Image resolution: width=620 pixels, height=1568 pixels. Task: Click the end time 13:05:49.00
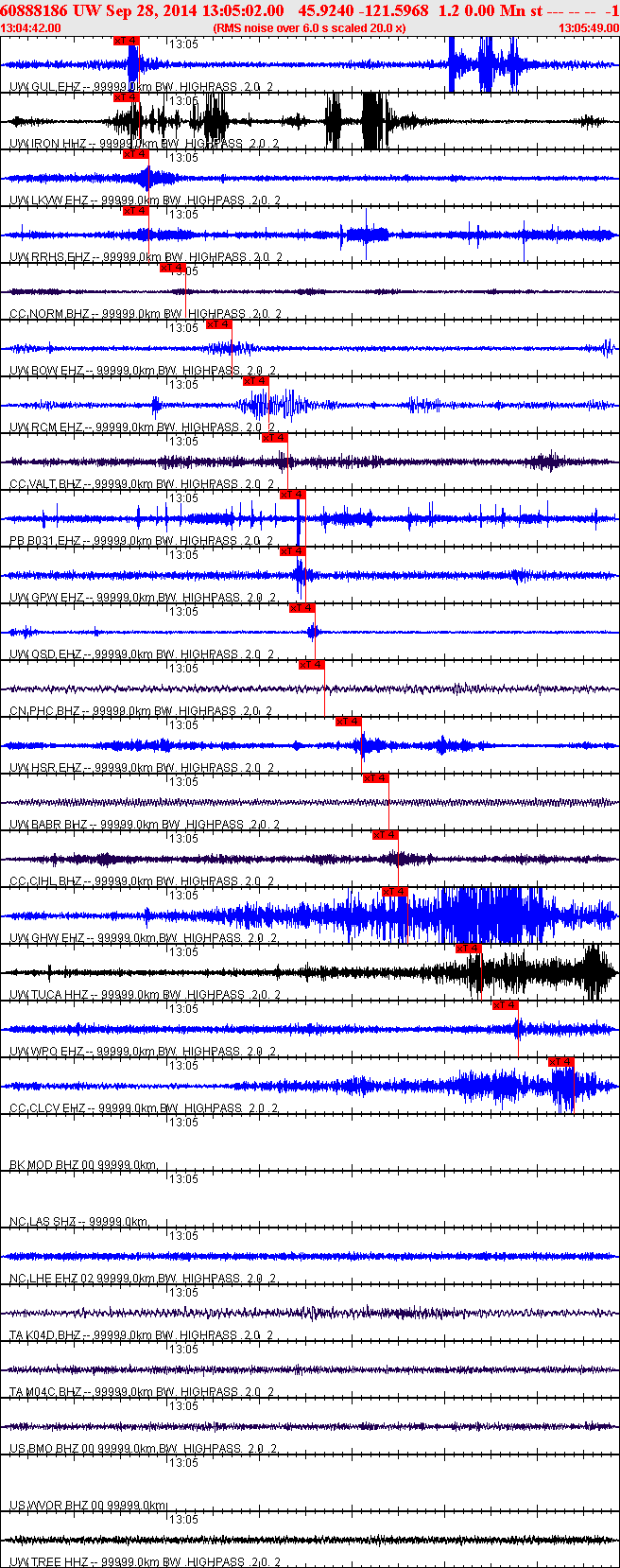[x=588, y=28]
